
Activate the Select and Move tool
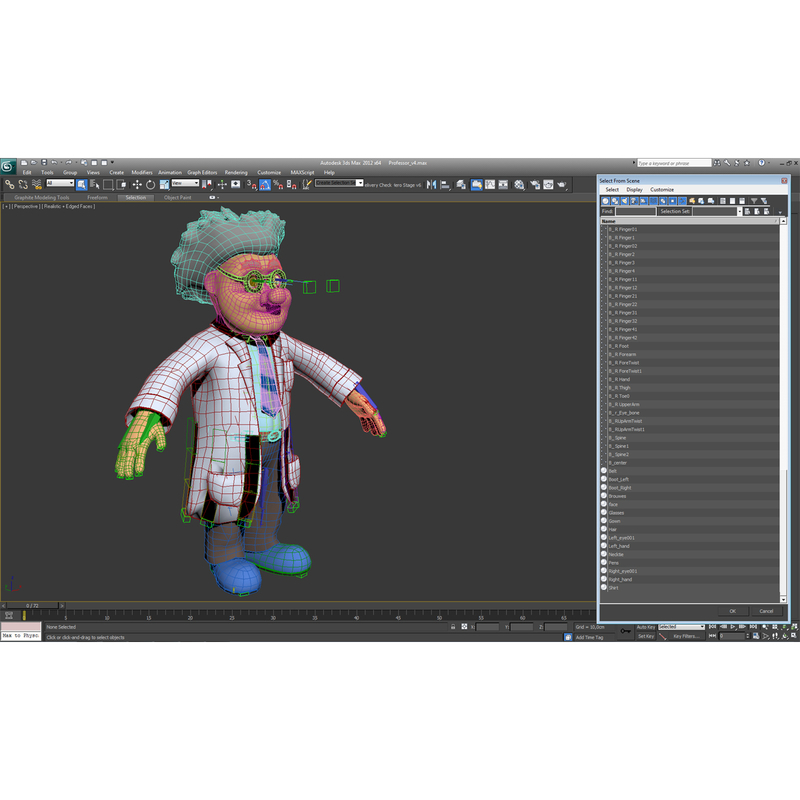[x=137, y=186]
